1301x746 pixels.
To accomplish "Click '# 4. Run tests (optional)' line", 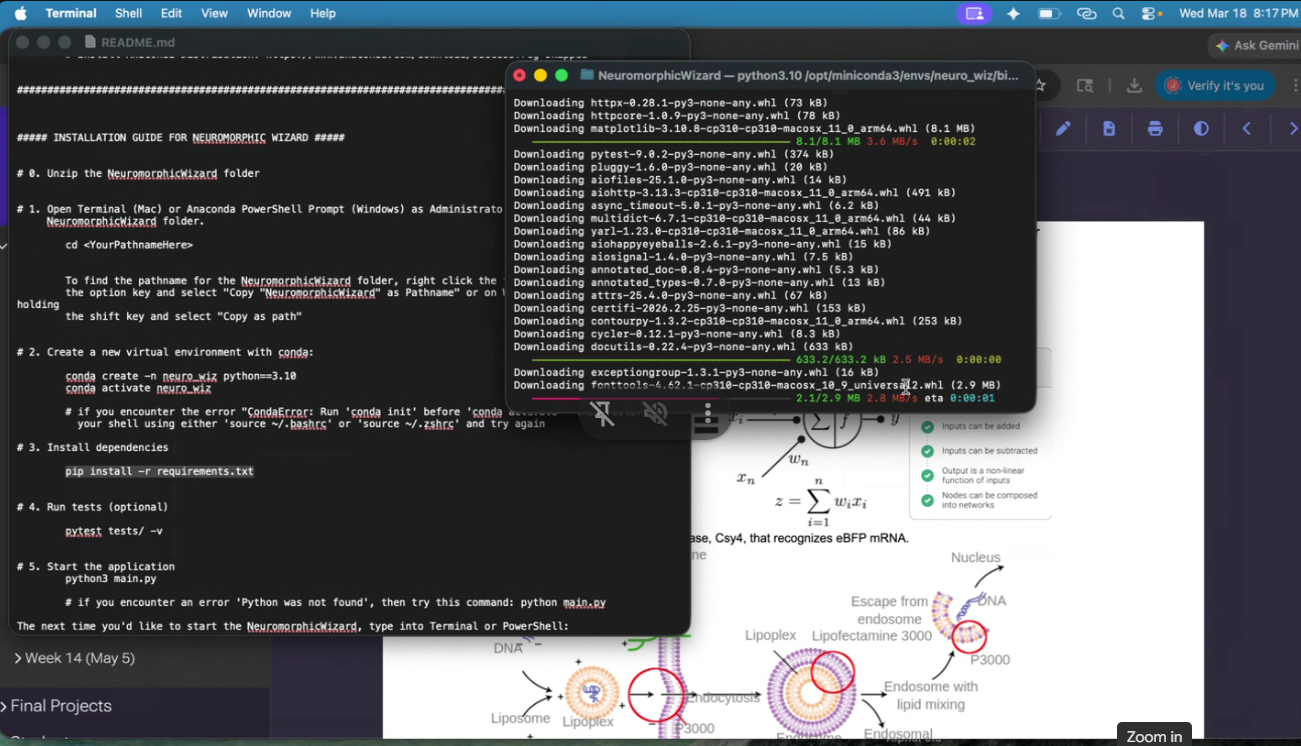I will 93,507.
